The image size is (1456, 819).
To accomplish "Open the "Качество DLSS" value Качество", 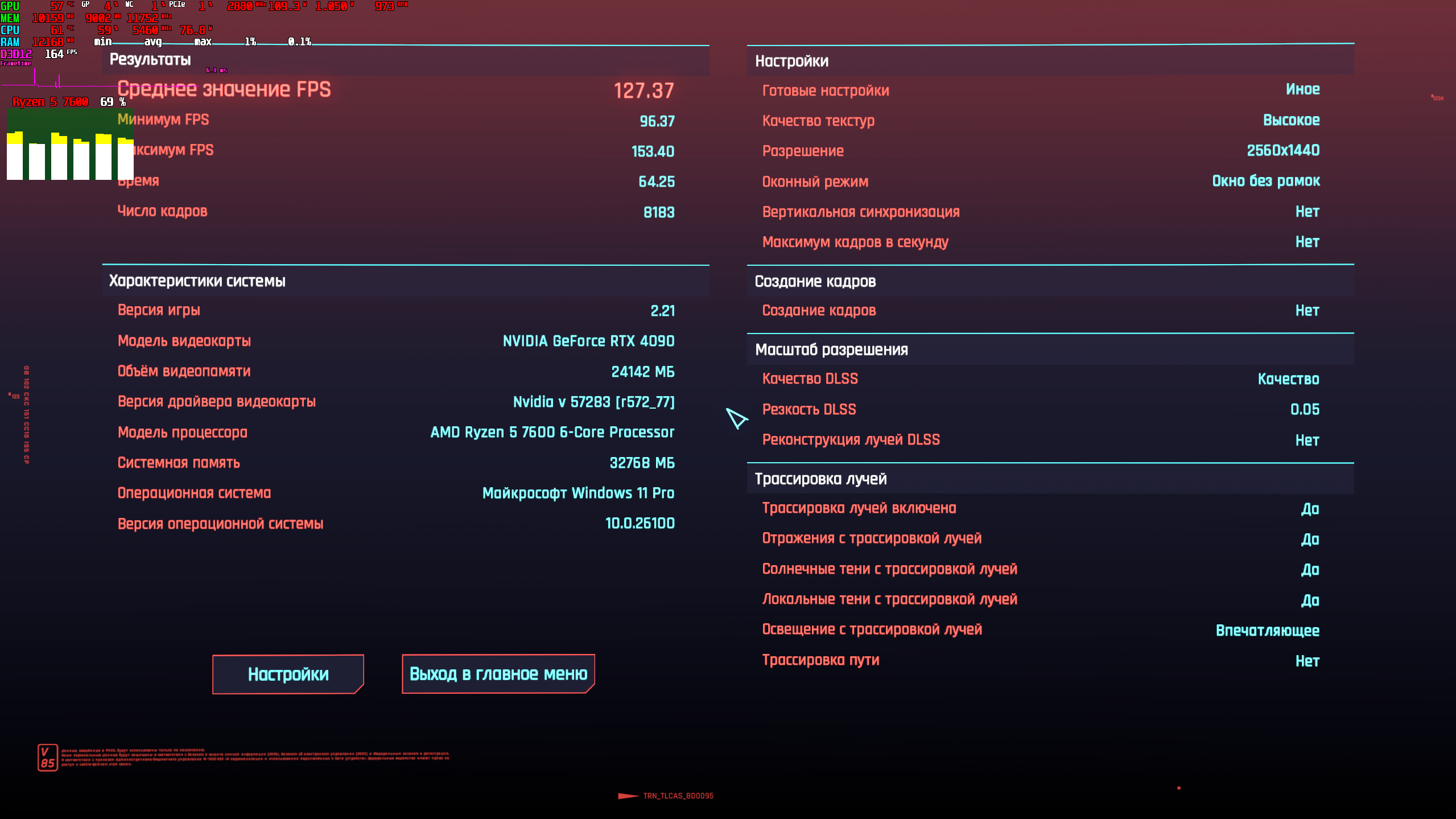I will click(1288, 379).
